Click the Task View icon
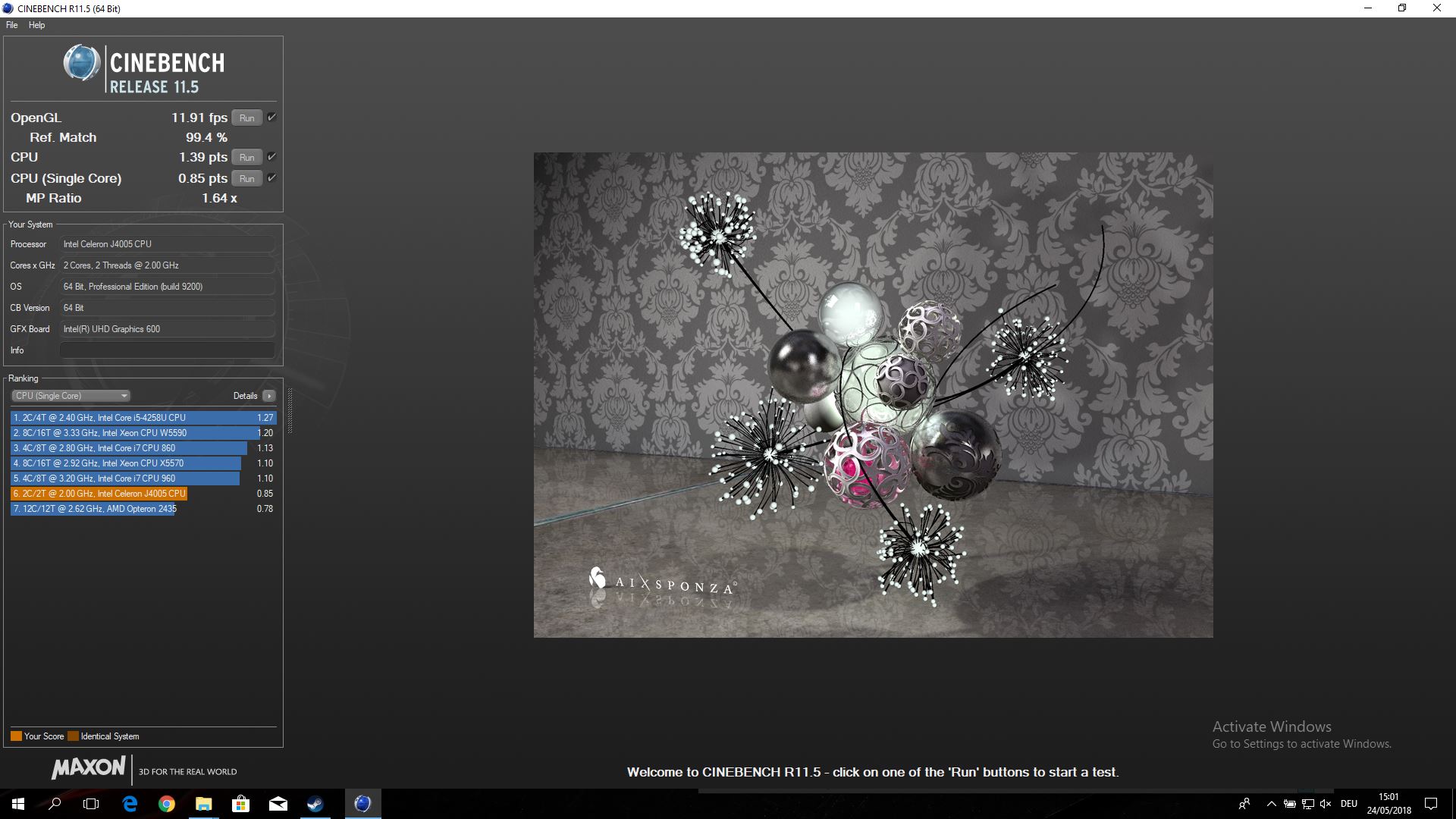 click(91, 804)
